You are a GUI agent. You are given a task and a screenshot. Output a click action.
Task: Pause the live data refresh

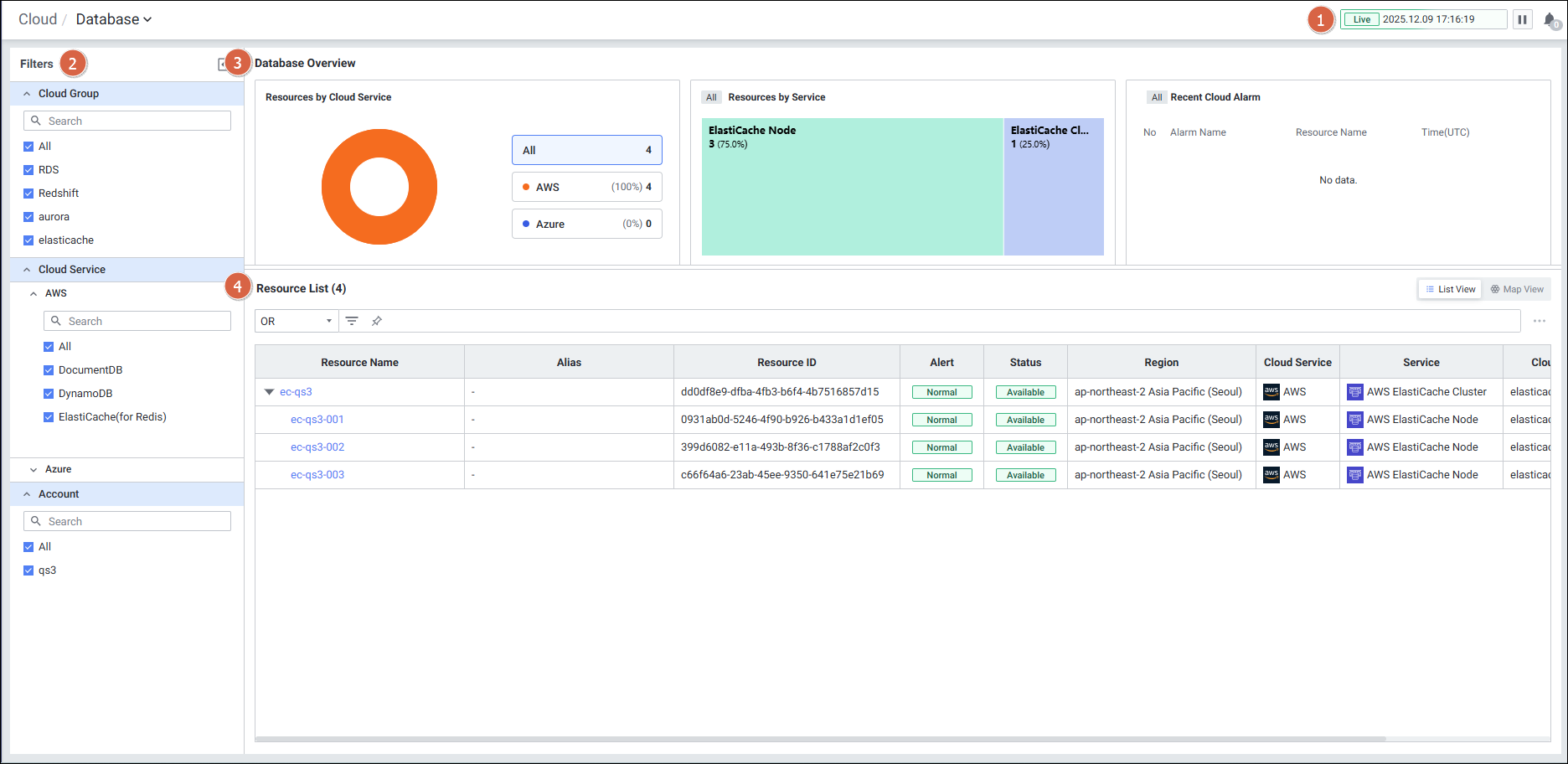pos(1522,19)
